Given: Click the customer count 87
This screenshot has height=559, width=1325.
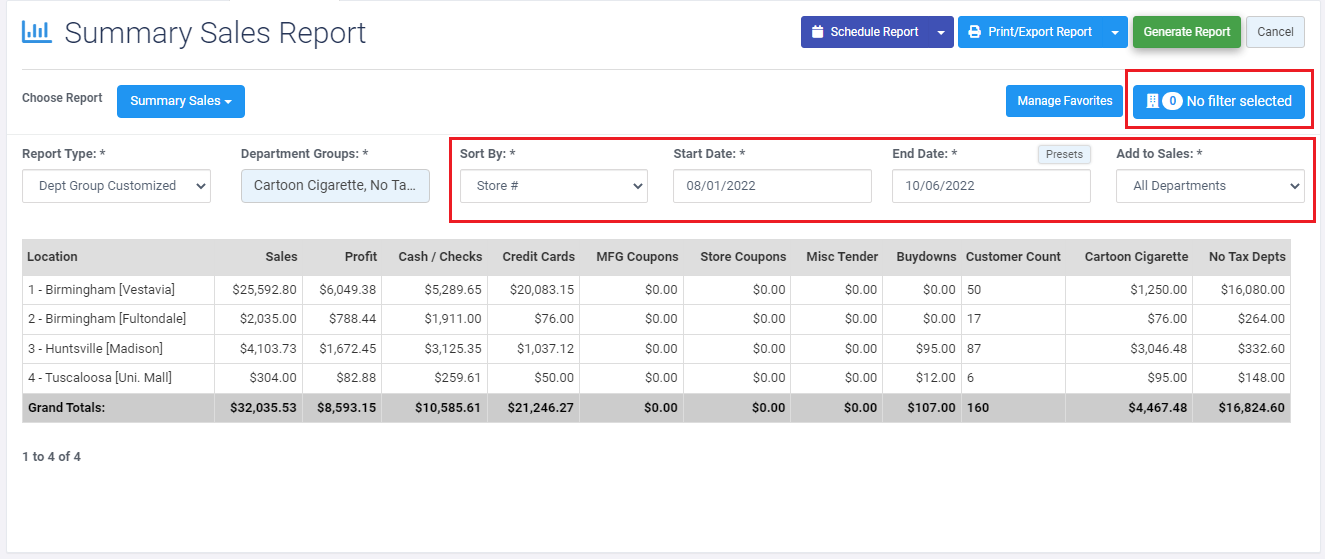Looking at the screenshot, I should coord(975,349).
